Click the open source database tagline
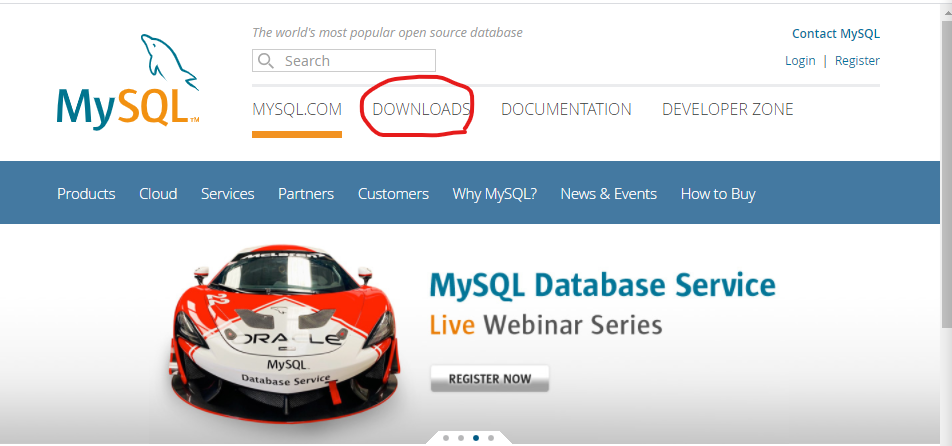 point(387,33)
